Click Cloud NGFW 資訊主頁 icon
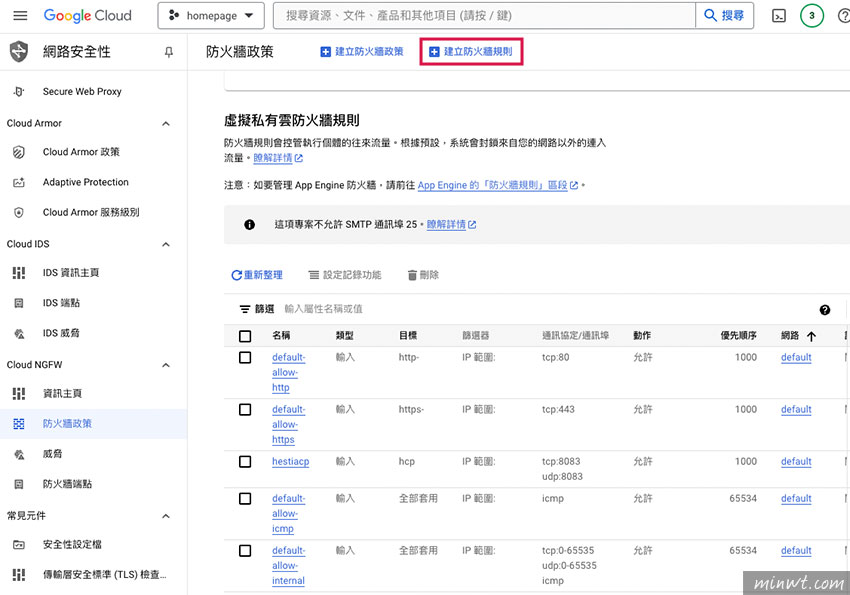Screen dimensions: 850x595 pos(19,393)
